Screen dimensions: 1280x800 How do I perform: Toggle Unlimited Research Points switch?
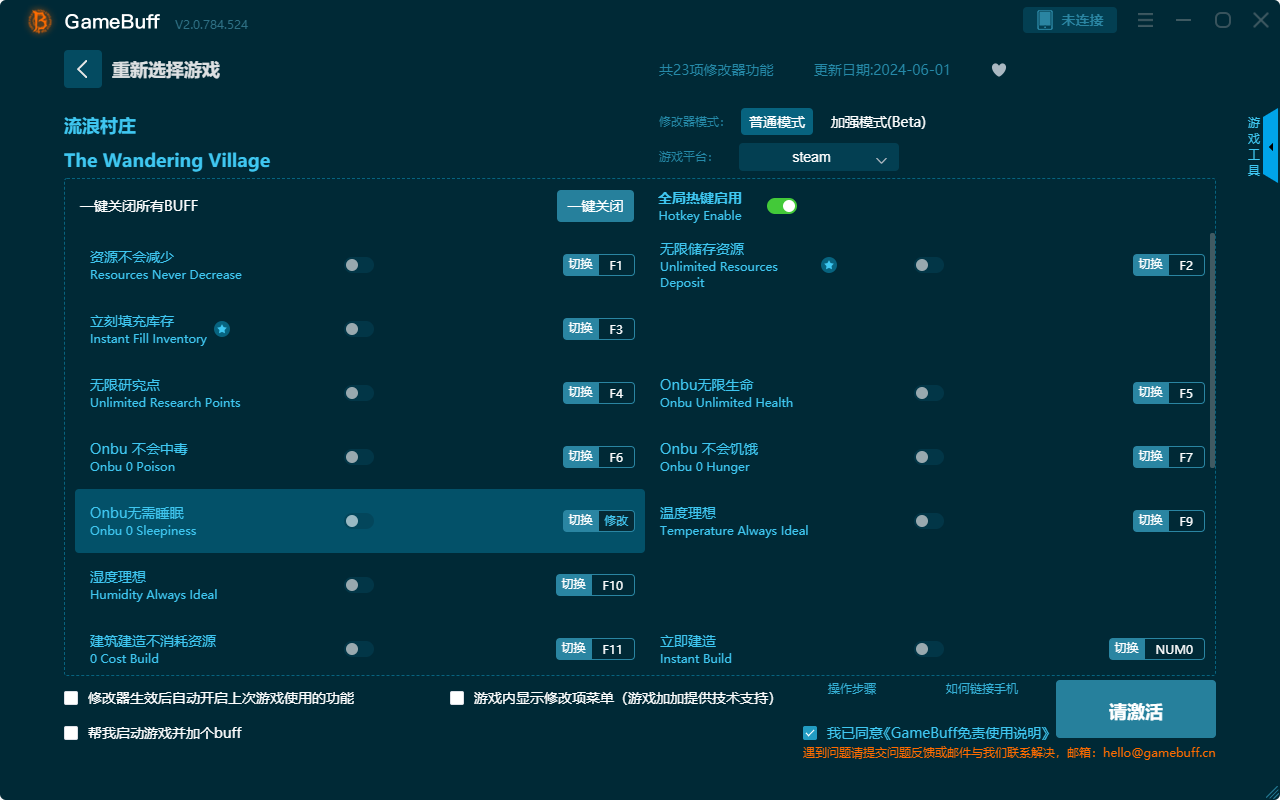(359, 393)
